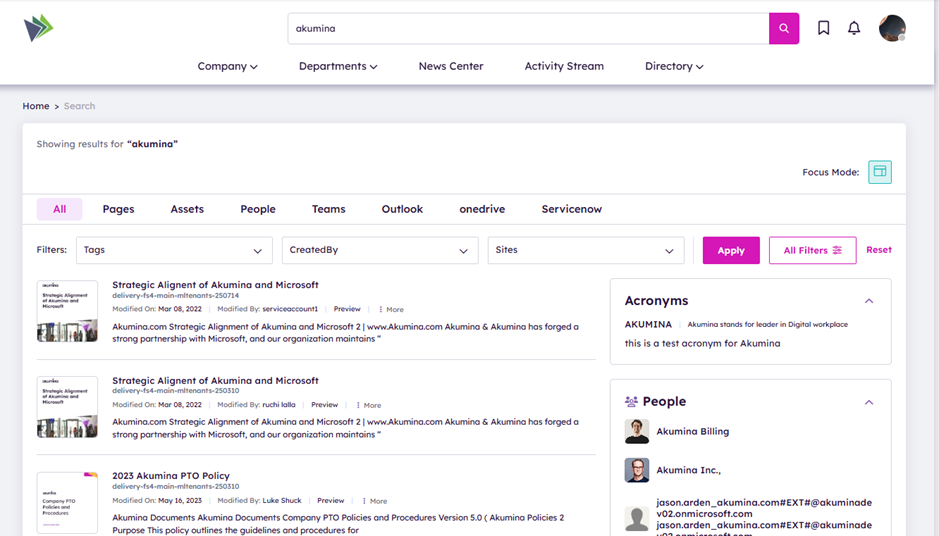This screenshot has width=939, height=536.
Task: Click the search box containing akumina
Action: point(528,29)
